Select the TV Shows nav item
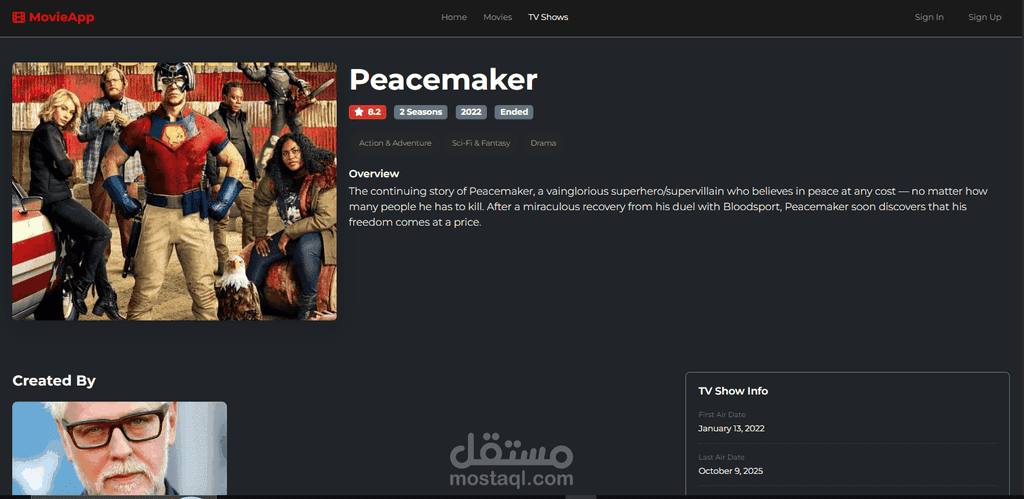 point(548,17)
